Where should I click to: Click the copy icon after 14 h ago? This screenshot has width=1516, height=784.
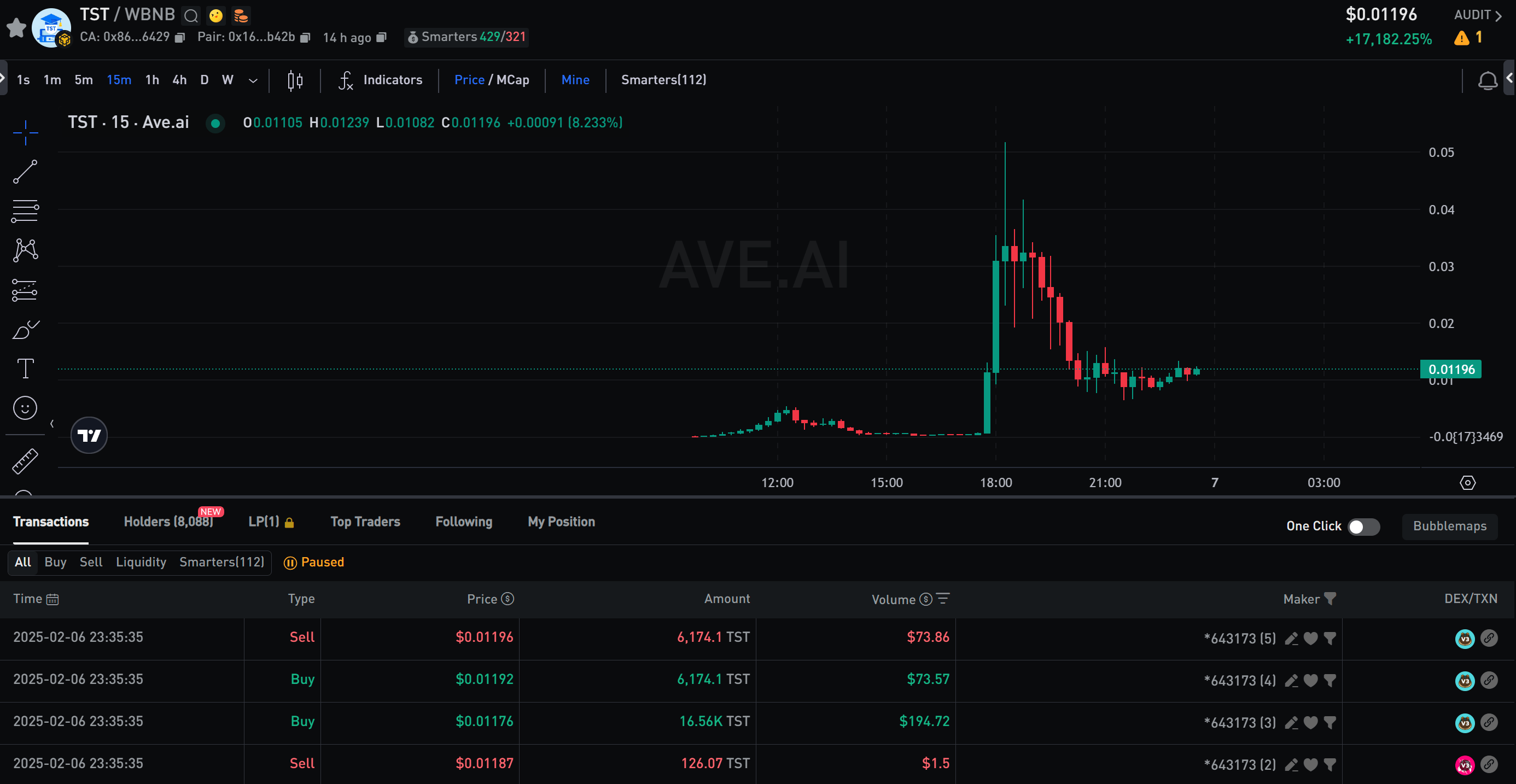click(381, 38)
